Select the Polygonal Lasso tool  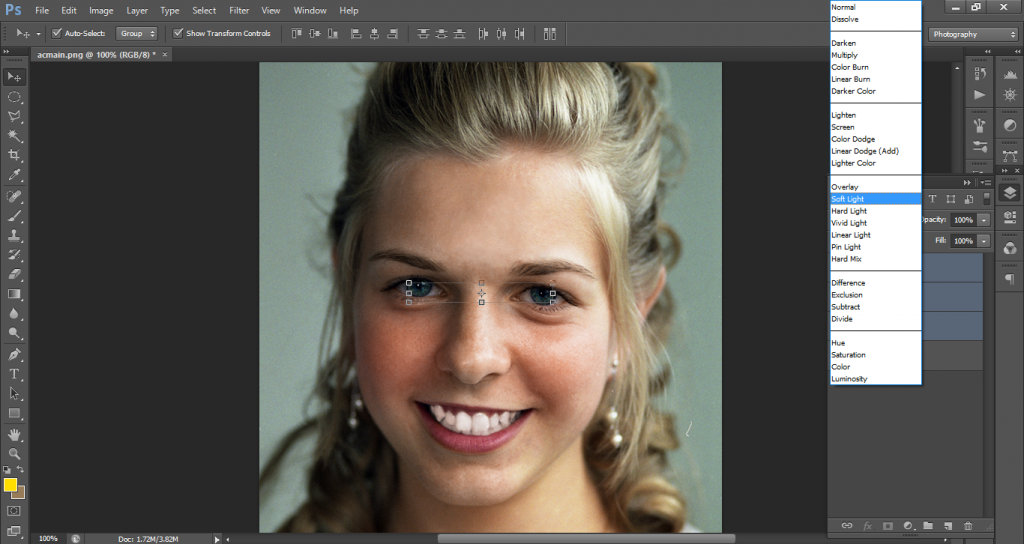[14, 116]
